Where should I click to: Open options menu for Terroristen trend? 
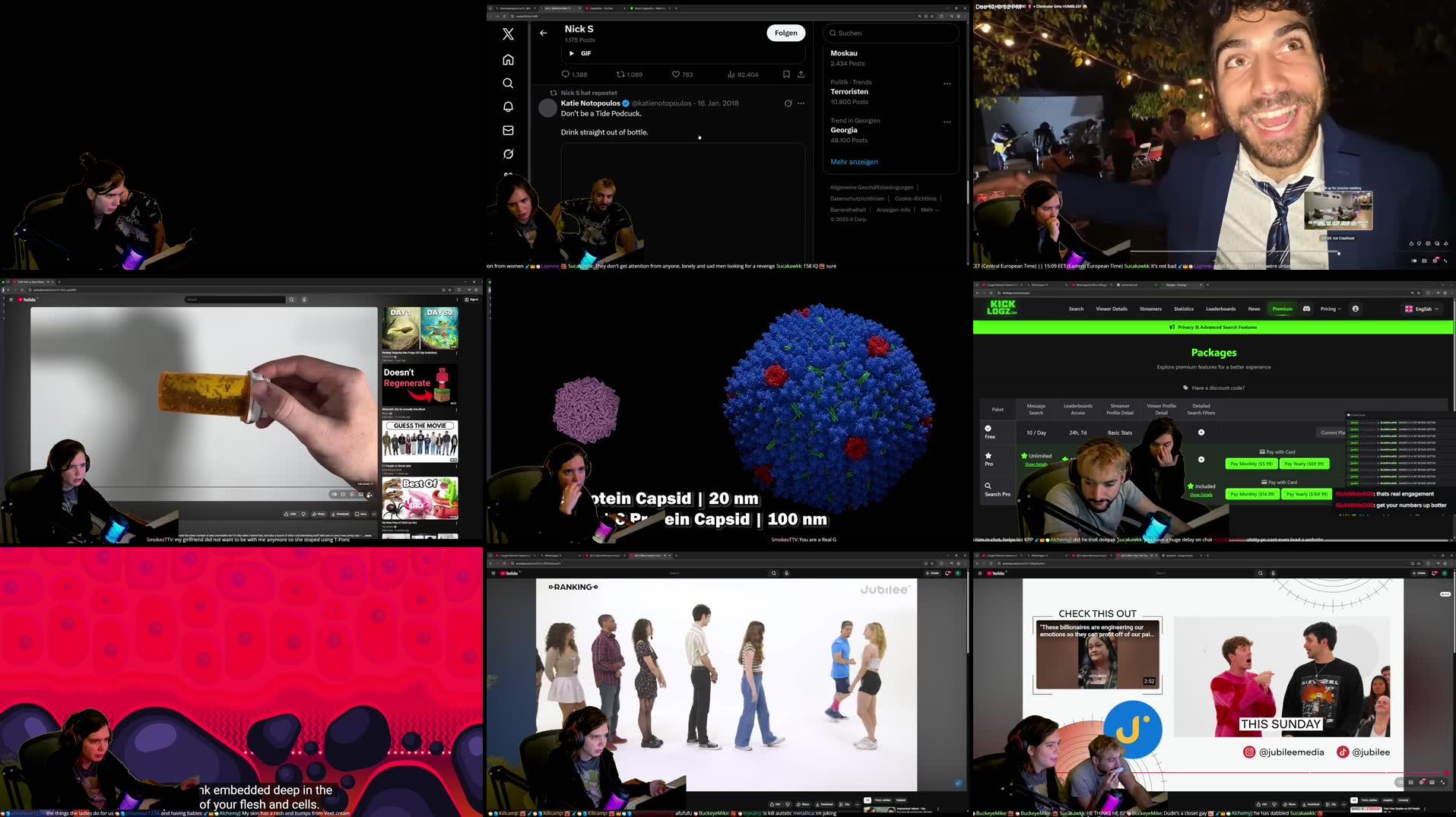947,84
